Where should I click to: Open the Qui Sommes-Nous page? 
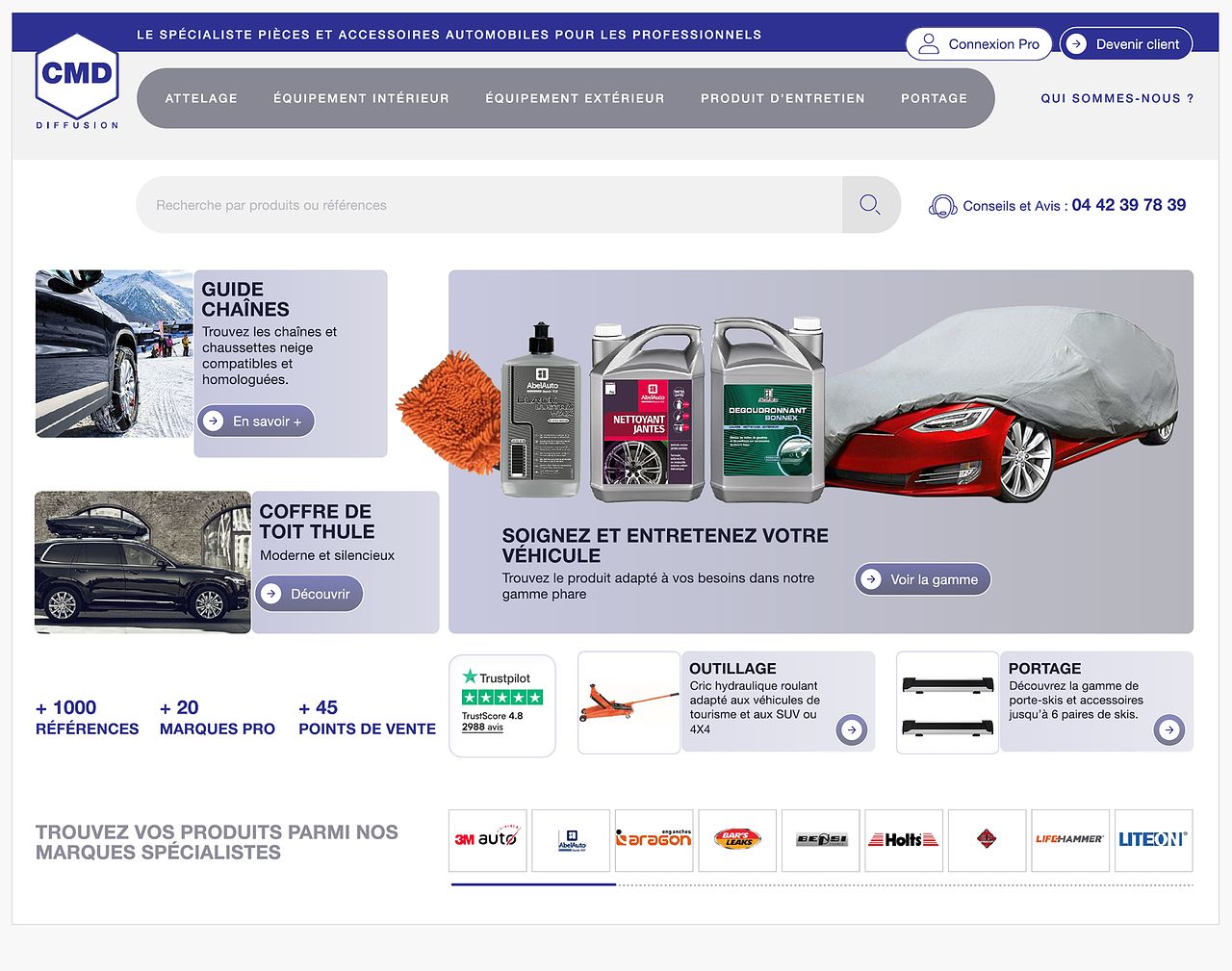coord(1116,97)
